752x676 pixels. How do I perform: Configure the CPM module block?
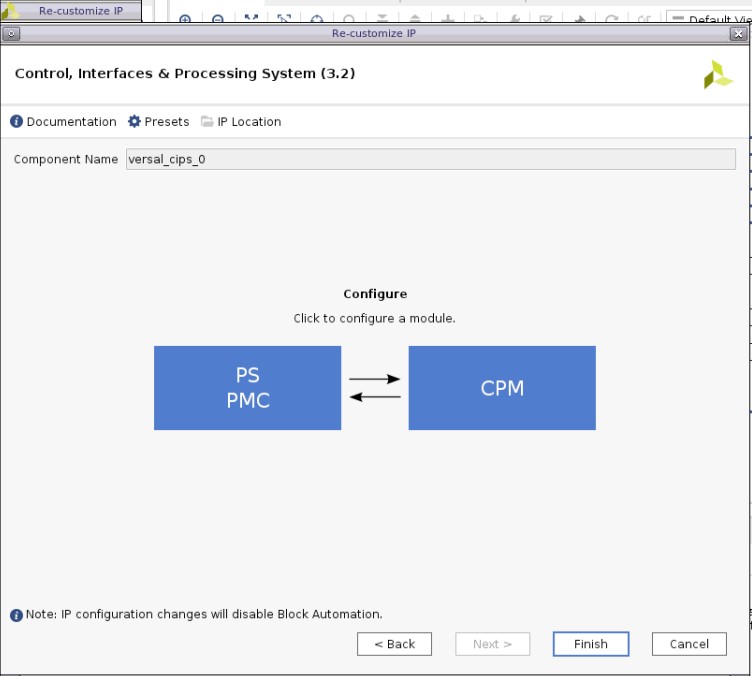click(x=502, y=388)
